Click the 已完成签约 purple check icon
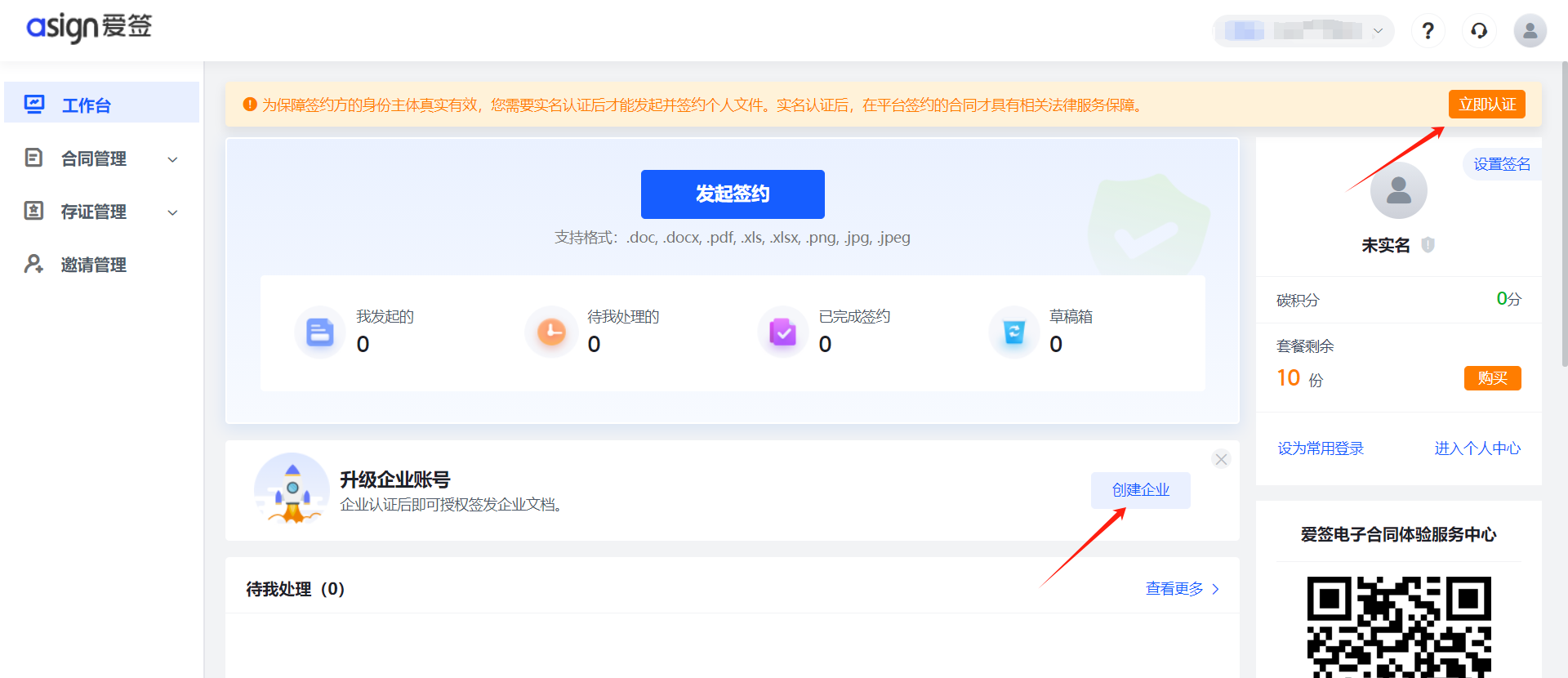The width and height of the screenshot is (1568, 678). [x=782, y=332]
